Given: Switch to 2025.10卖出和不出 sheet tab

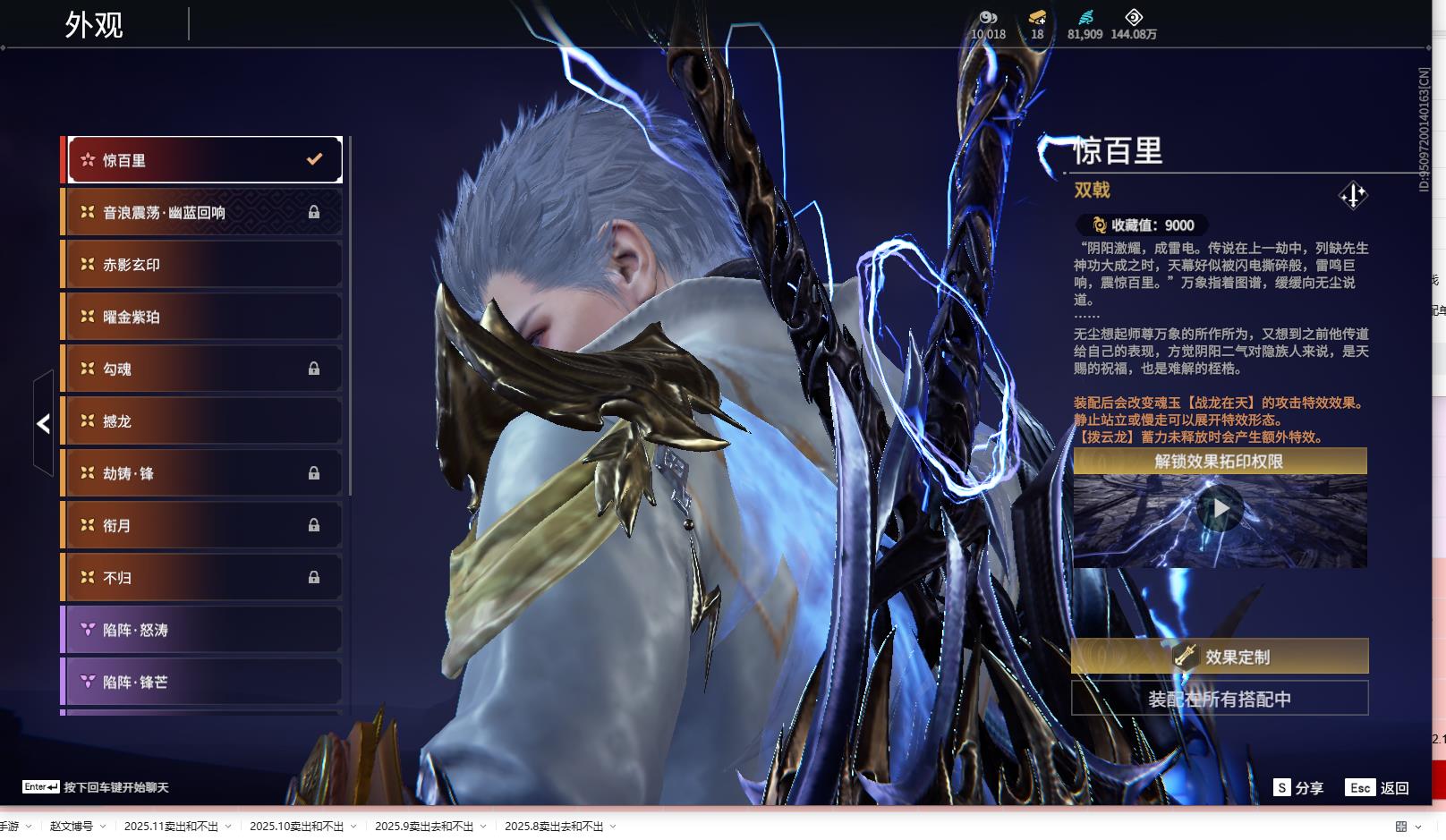Looking at the screenshot, I should coord(296,827).
